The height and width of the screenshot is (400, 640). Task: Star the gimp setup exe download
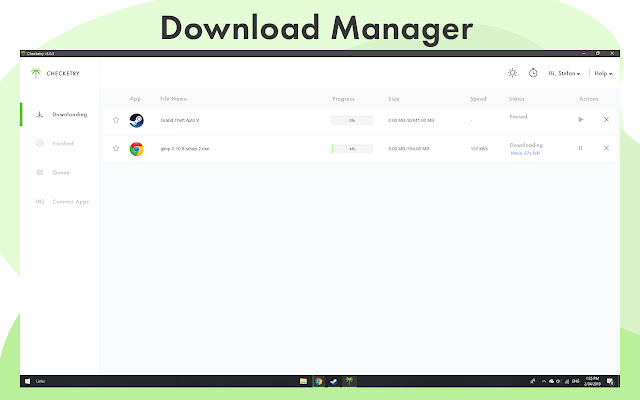pos(116,149)
